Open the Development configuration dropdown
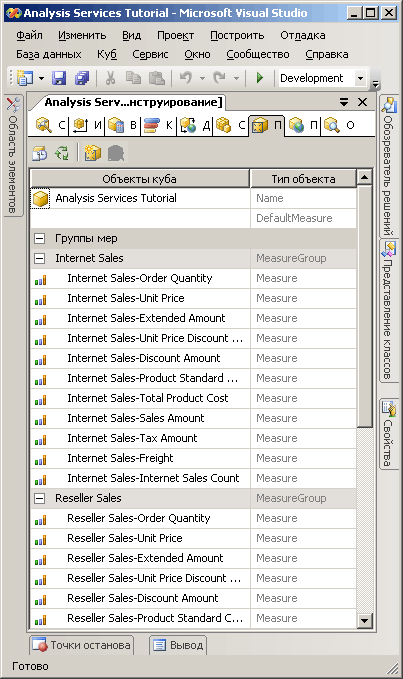The height and width of the screenshot is (679, 403). [x=360, y=78]
